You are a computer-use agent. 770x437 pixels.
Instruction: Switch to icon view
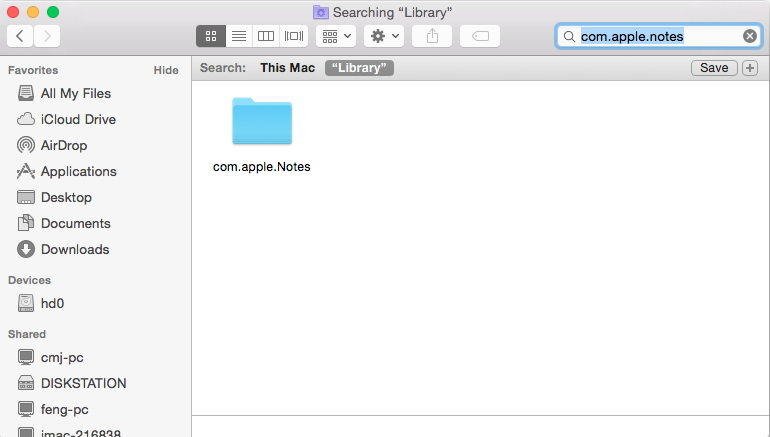[x=211, y=36]
